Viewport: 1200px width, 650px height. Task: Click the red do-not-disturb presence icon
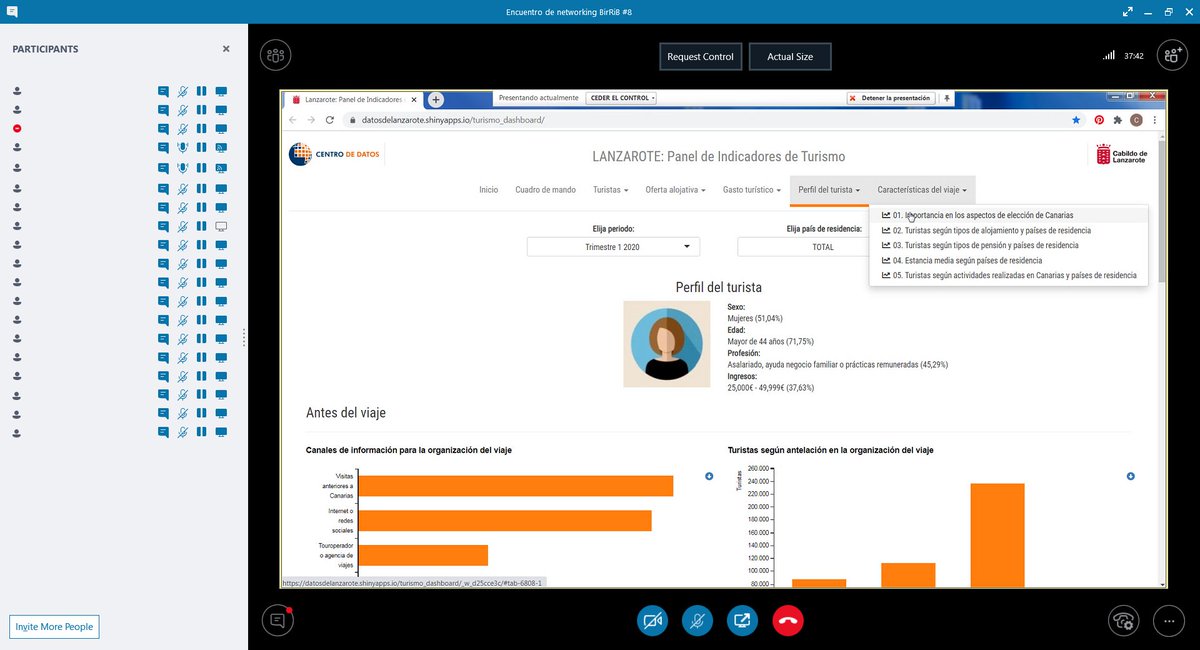[x=18, y=128]
